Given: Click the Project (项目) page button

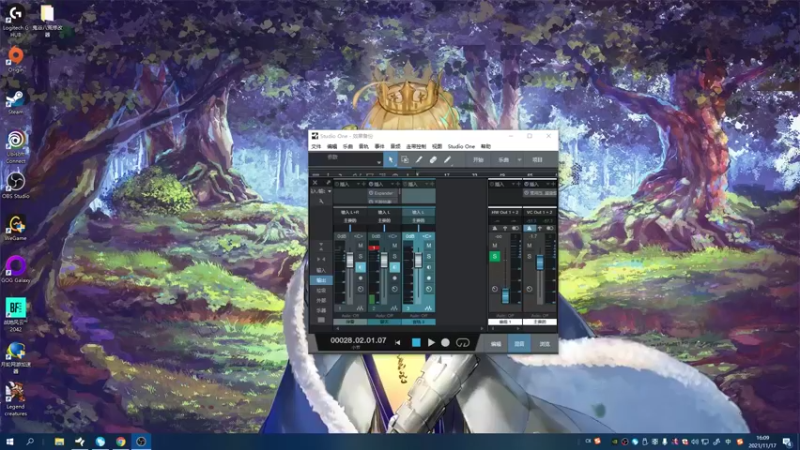Looking at the screenshot, I should pos(537,160).
